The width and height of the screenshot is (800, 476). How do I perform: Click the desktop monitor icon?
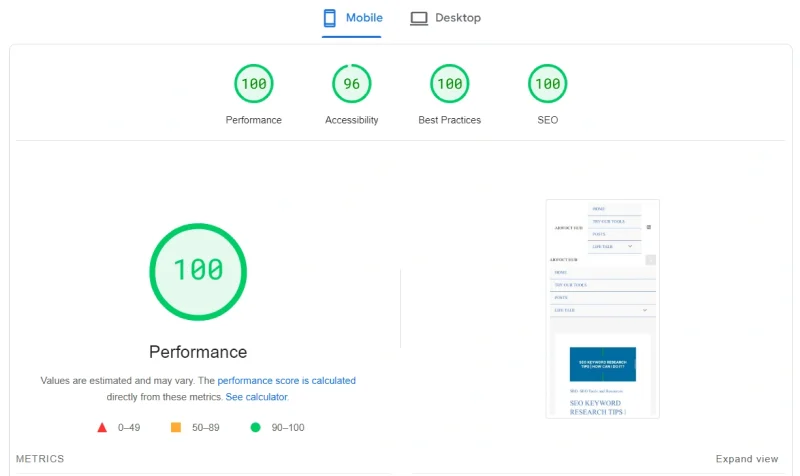(419, 18)
